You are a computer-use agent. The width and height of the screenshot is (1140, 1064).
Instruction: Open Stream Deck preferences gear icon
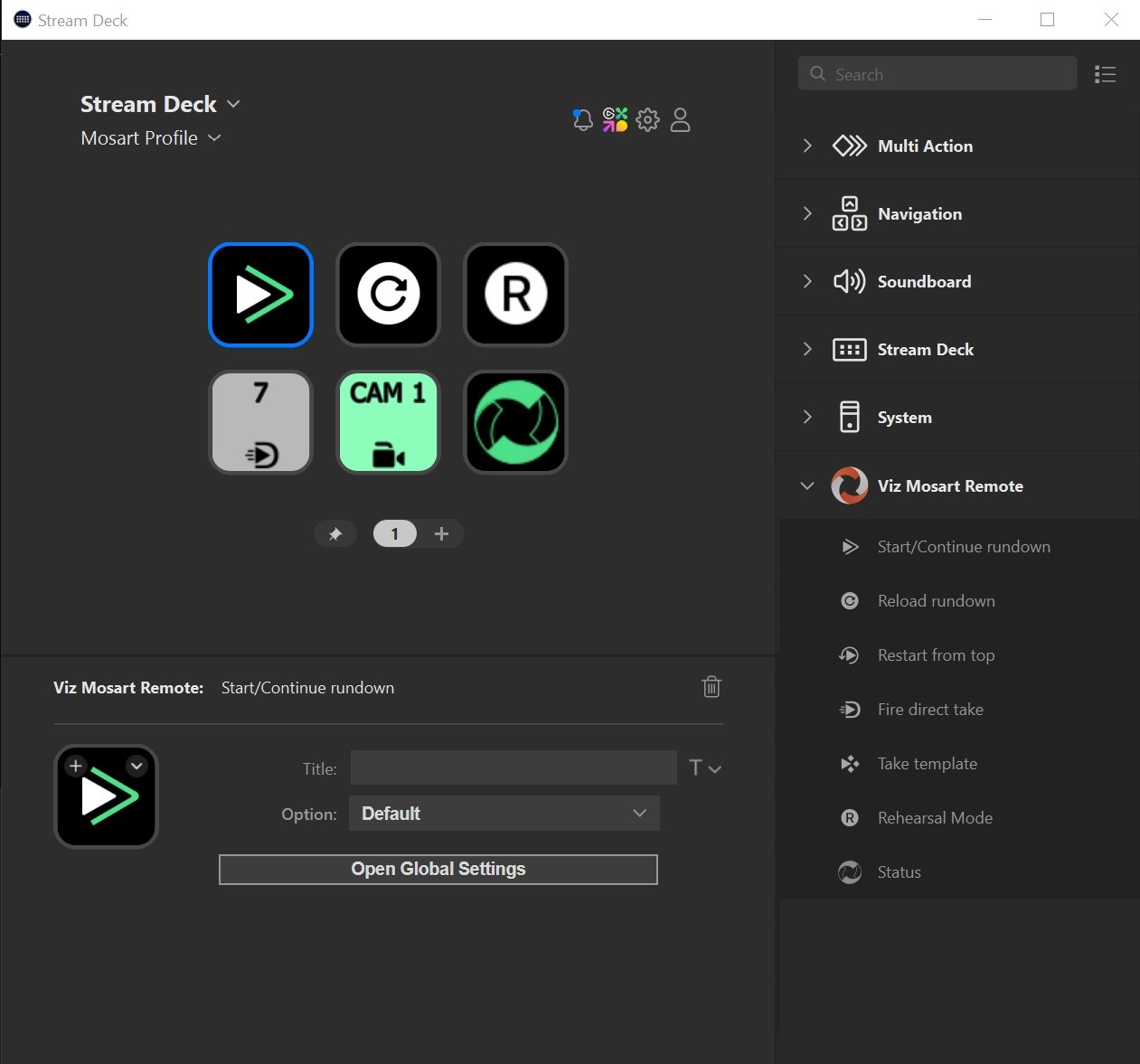click(647, 120)
